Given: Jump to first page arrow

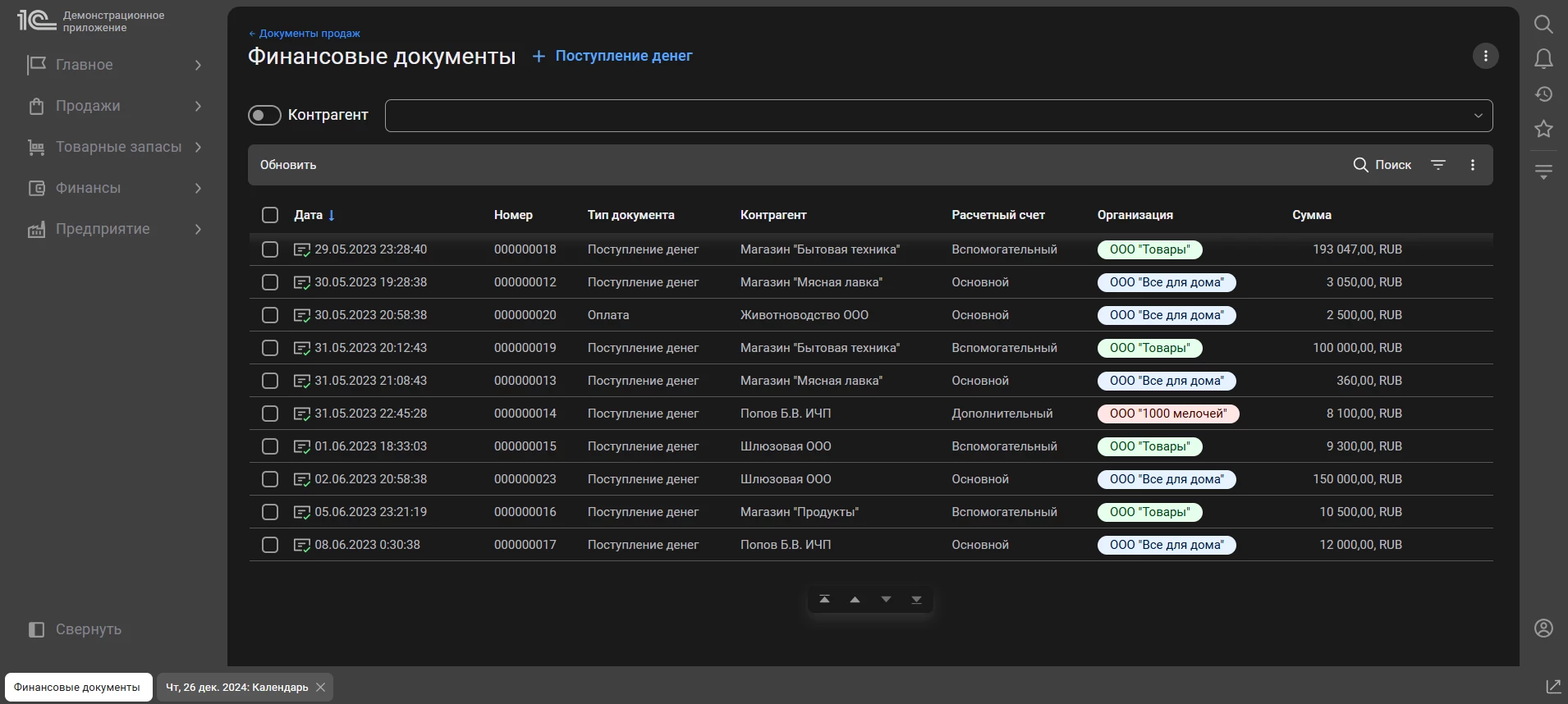Looking at the screenshot, I should pos(824,600).
